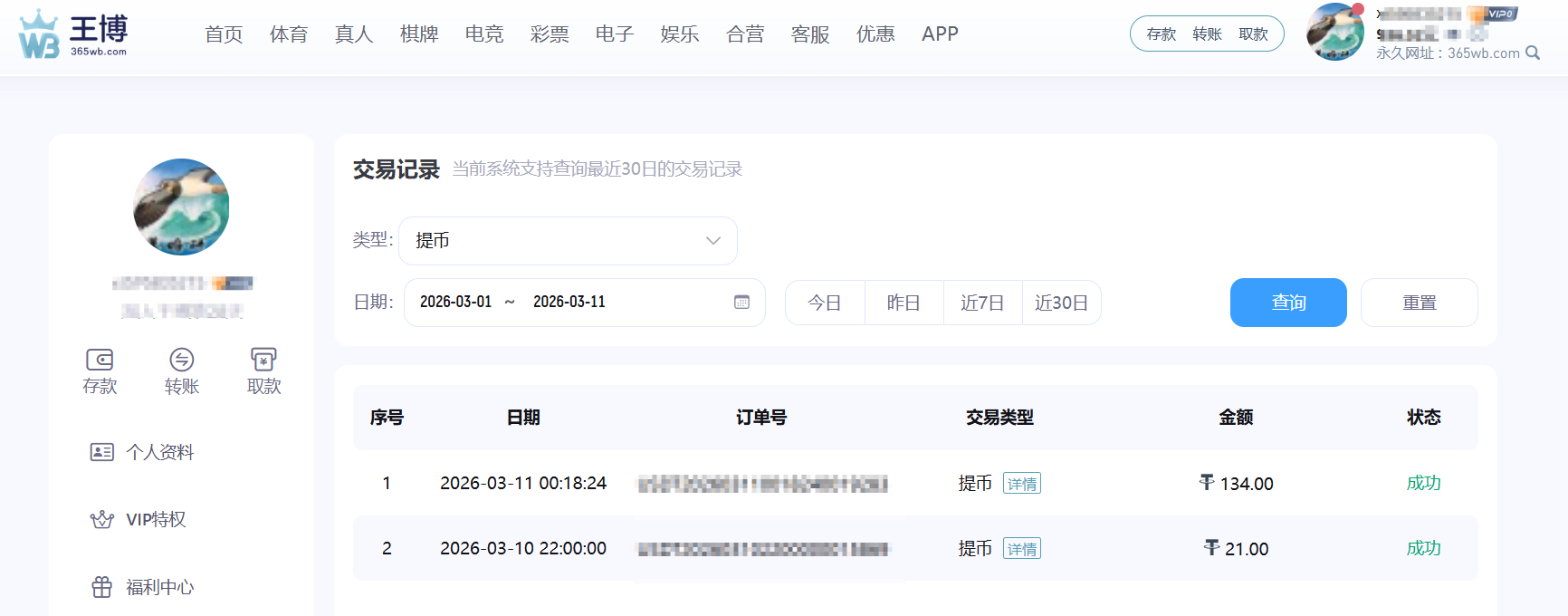The image size is (1568, 616).
Task: Open the date range picker start date
Action: [455, 303]
